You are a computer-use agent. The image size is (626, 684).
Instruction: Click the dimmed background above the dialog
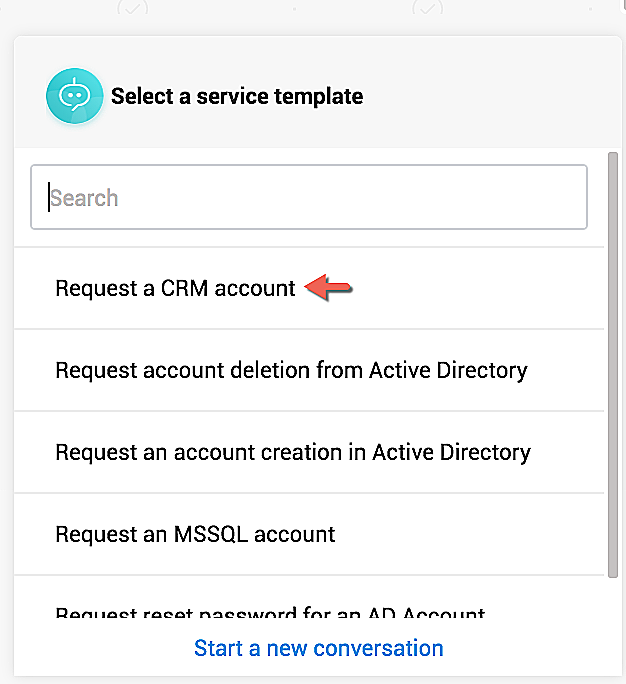pyautogui.click(x=300, y=16)
